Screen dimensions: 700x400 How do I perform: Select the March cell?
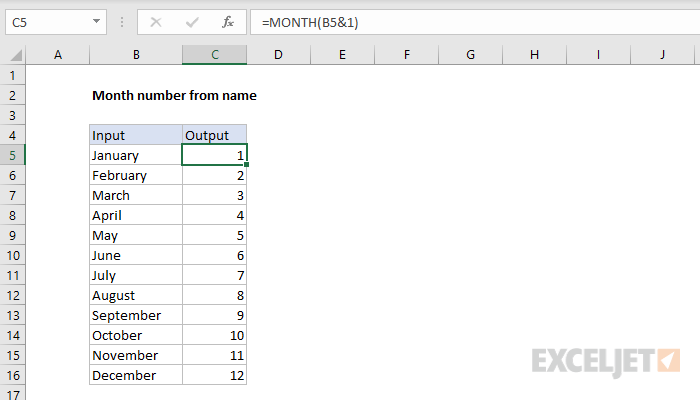pyautogui.click(x=136, y=195)
